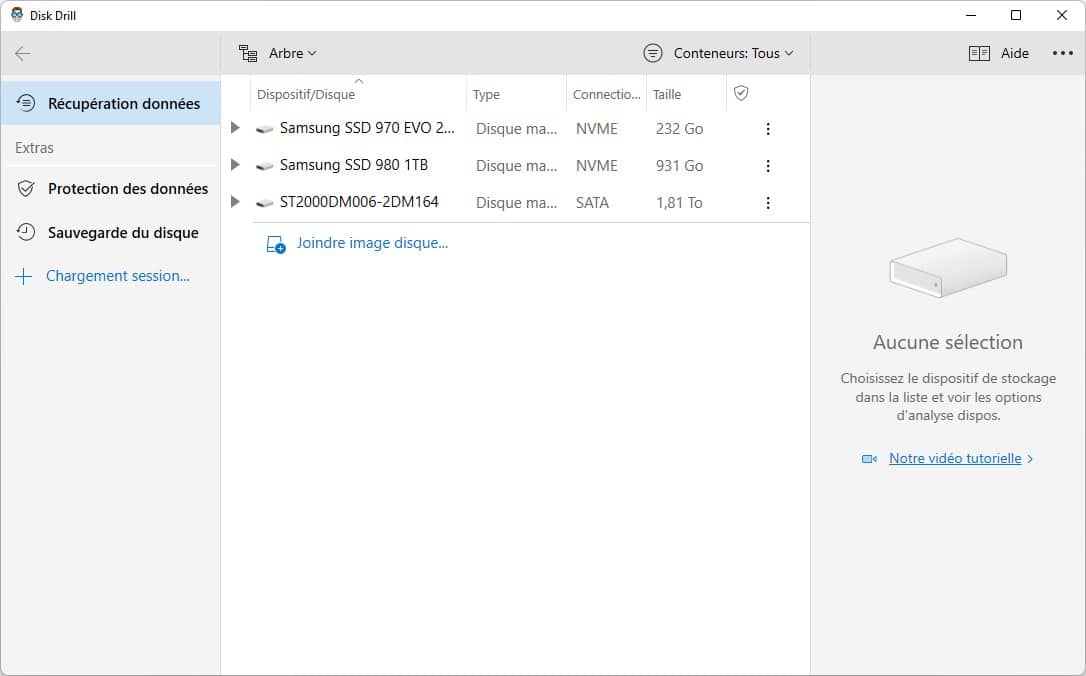
Task: Click Disque ma... type of ST2000DM006 row
Action: 516,203
